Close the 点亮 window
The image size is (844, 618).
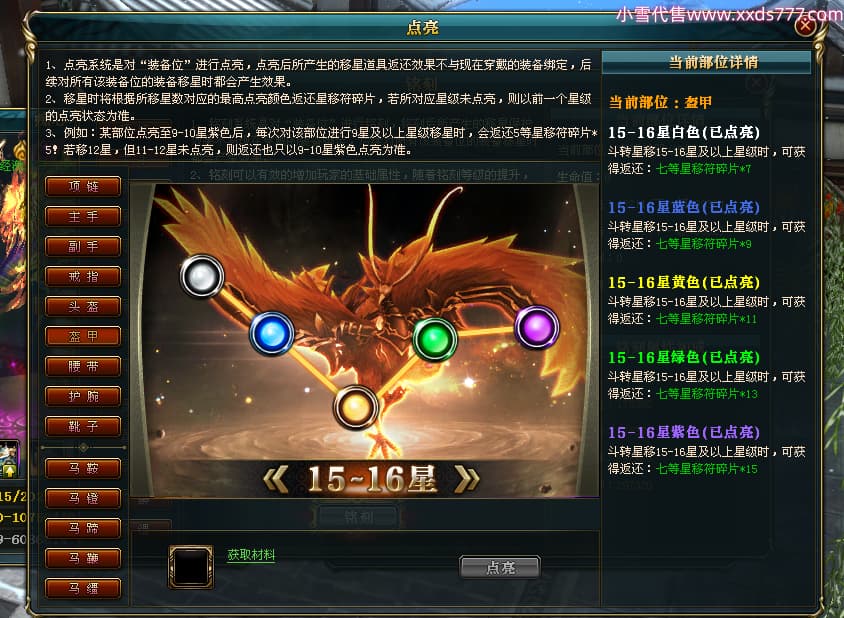(x=805, y=25)
